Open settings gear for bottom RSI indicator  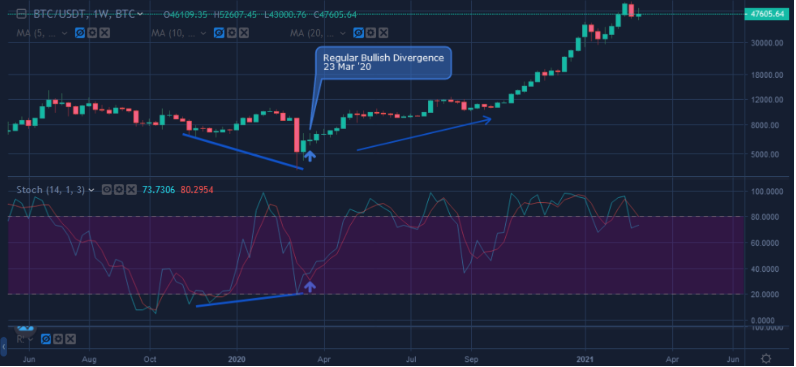click(x=58, y=339)
